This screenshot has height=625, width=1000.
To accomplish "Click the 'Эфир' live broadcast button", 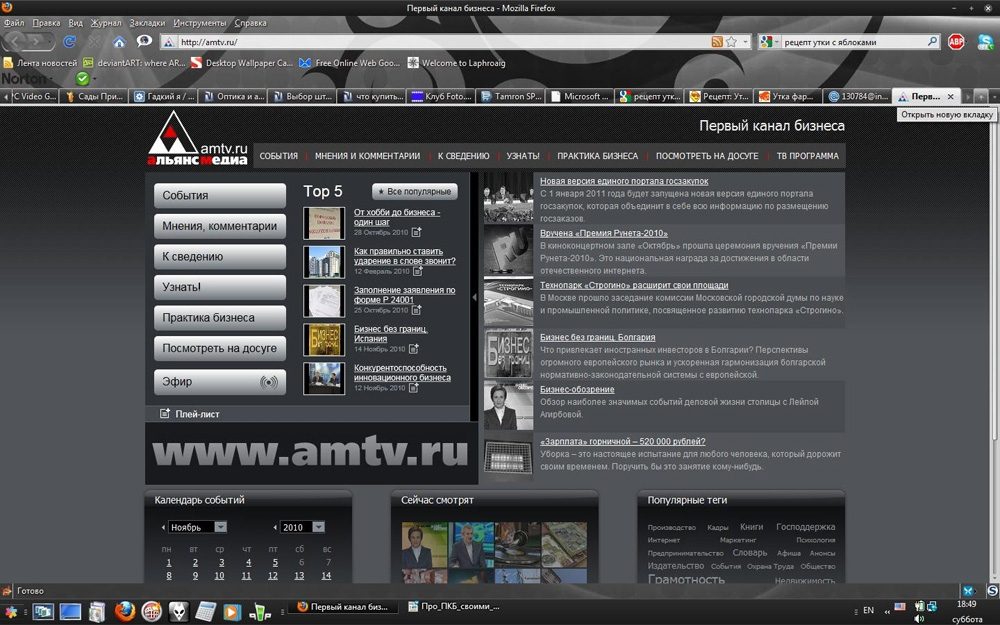I will coord(219,382).
